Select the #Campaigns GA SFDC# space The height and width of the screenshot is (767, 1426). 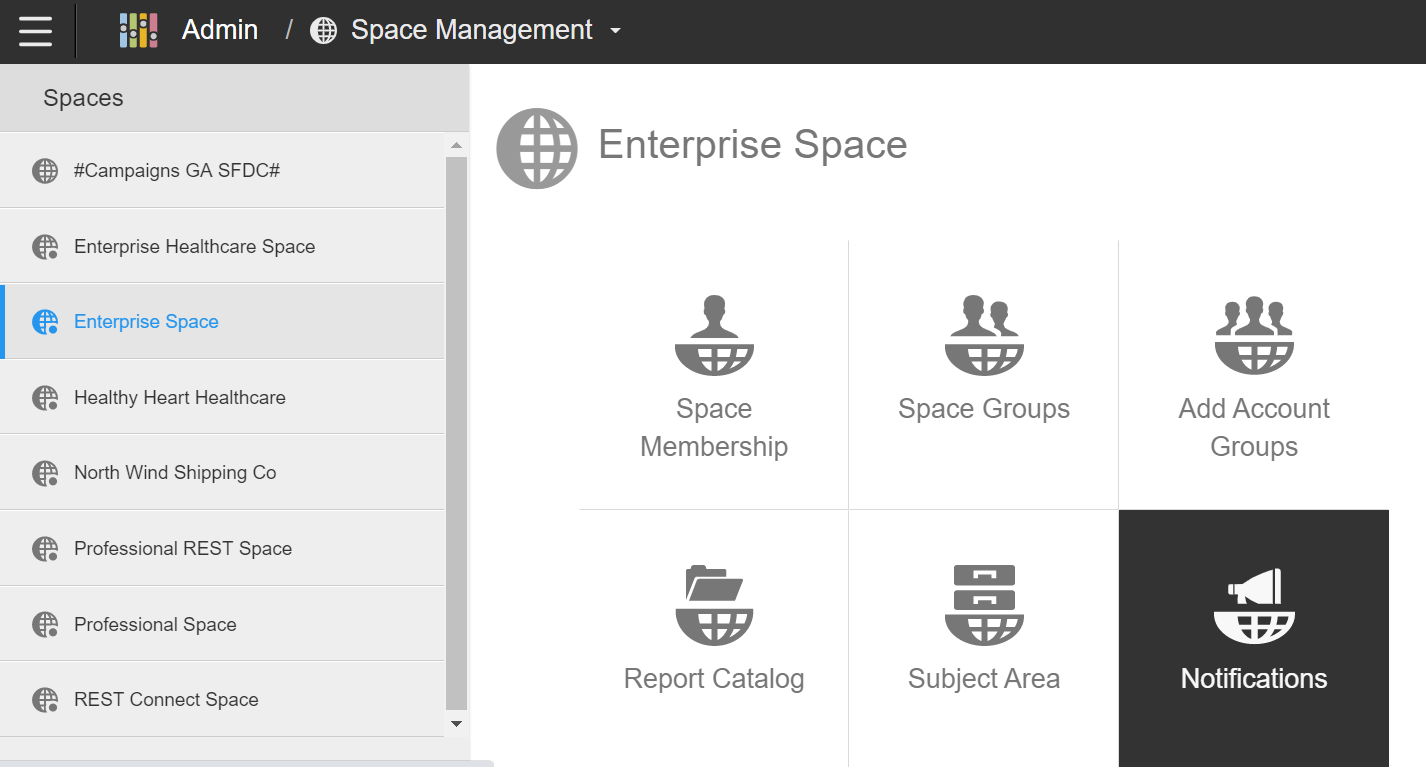pyautogui.click(x=222, y=170)
